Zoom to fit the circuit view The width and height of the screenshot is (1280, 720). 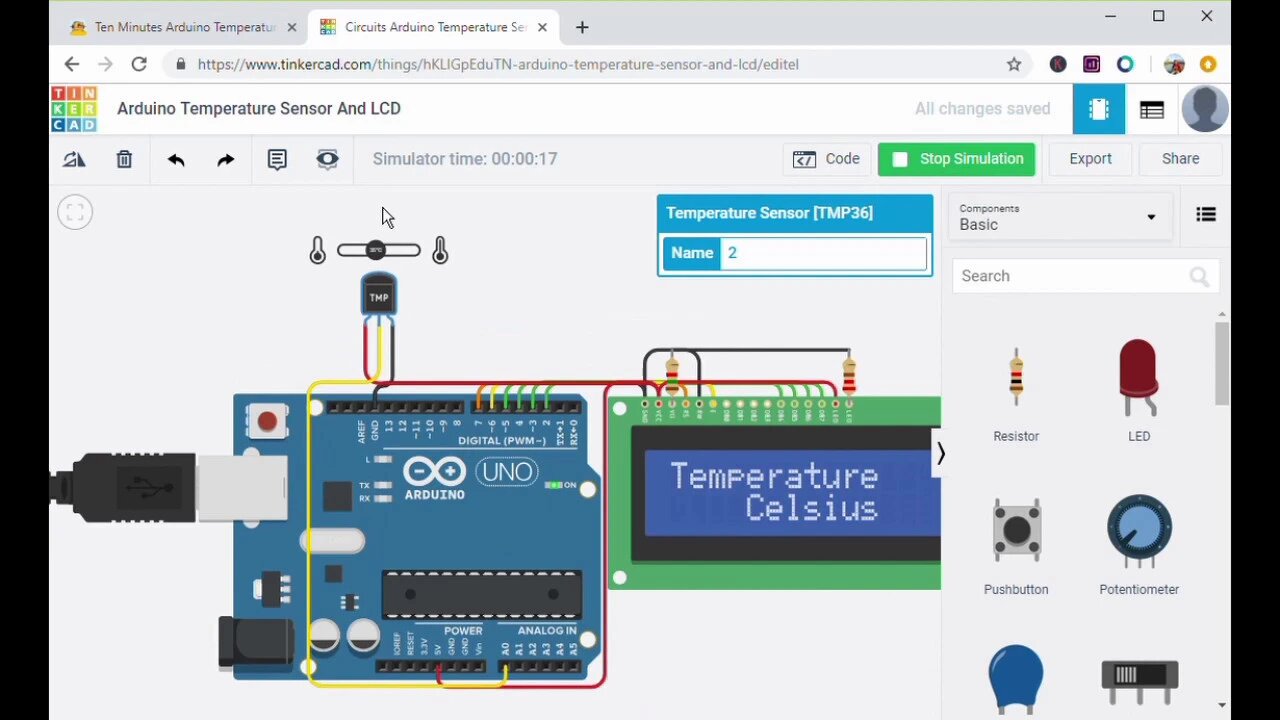click(75, 212)
